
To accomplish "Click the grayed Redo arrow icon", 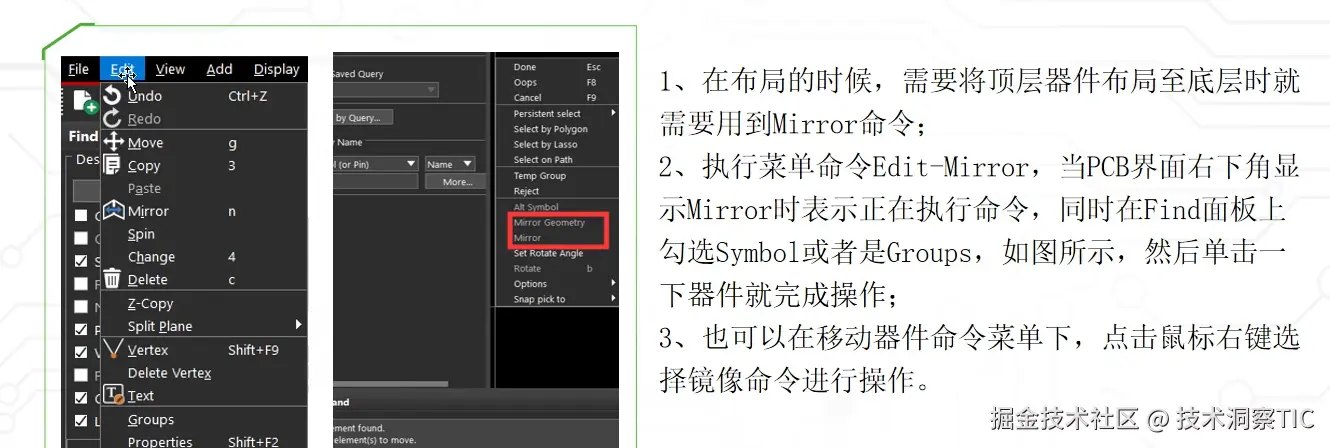I will point(113,119).
